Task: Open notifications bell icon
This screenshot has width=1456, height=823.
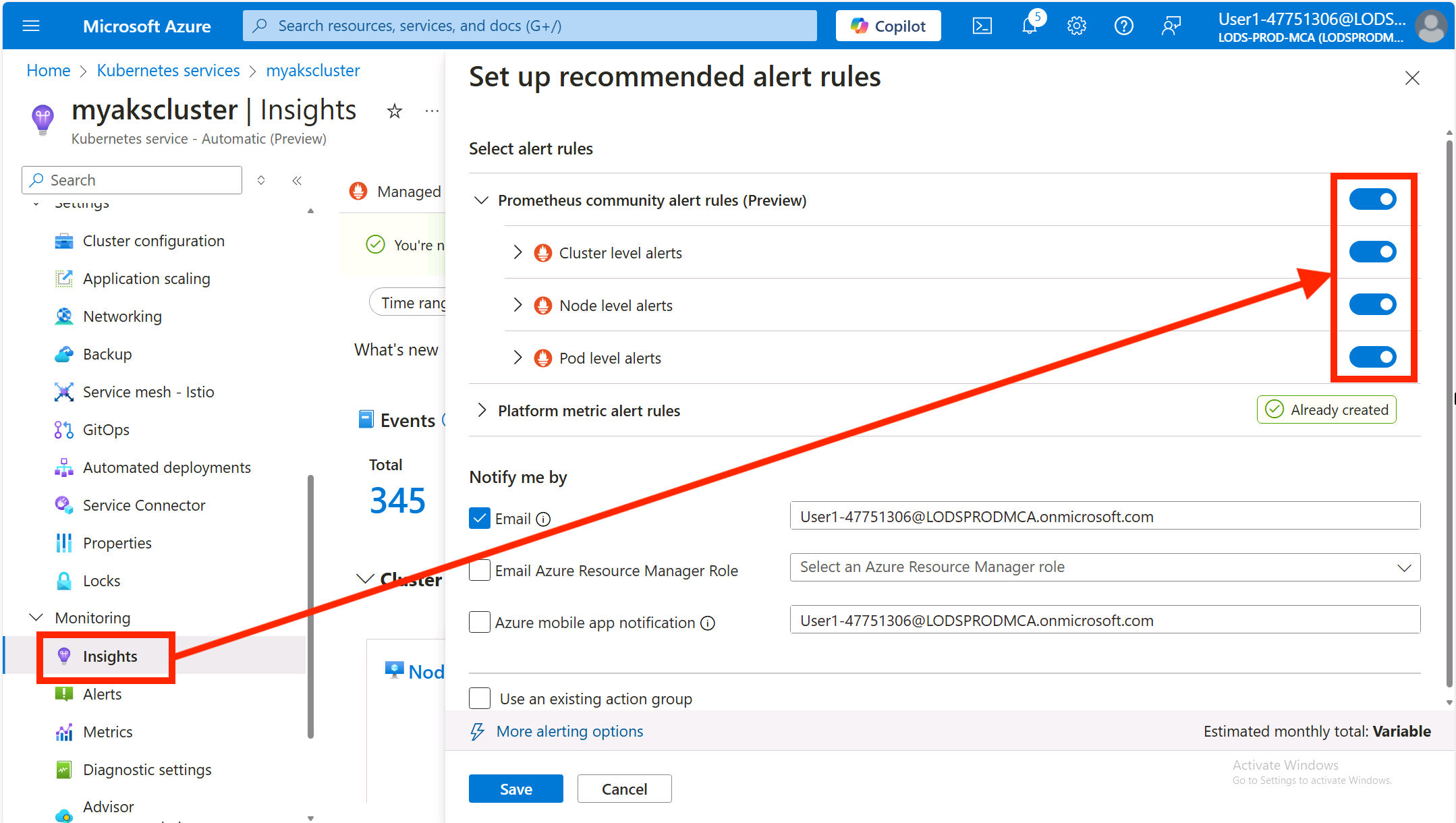Action: click(1030, 26)
